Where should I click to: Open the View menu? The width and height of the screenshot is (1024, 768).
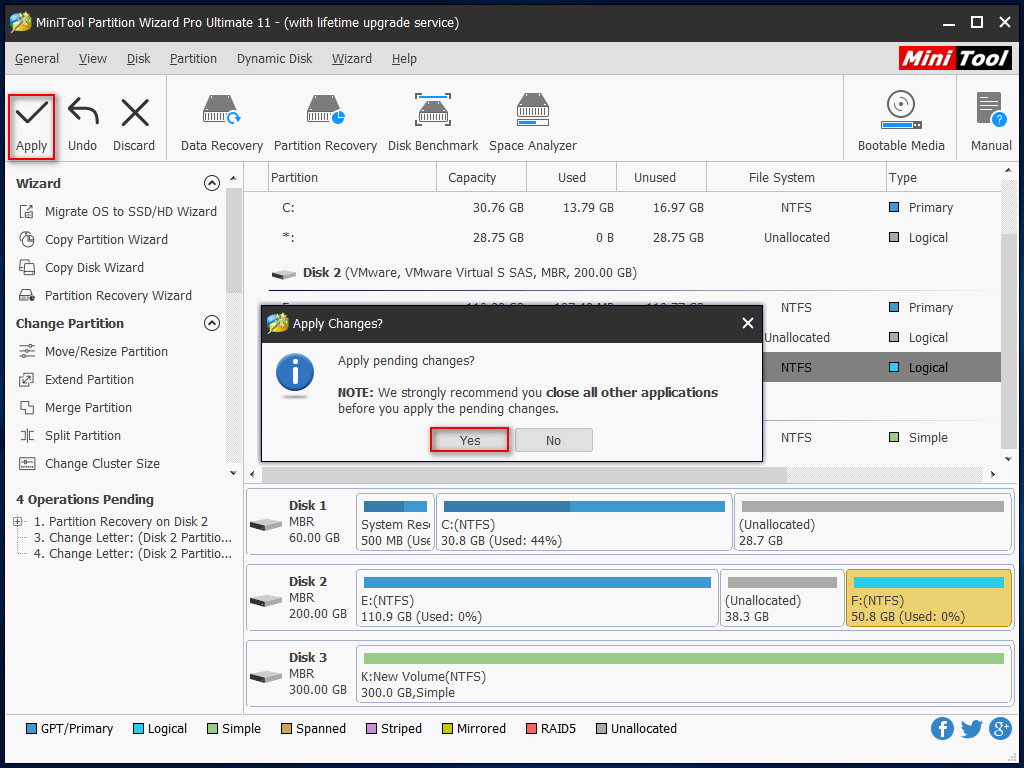click(x=93, y=59)
